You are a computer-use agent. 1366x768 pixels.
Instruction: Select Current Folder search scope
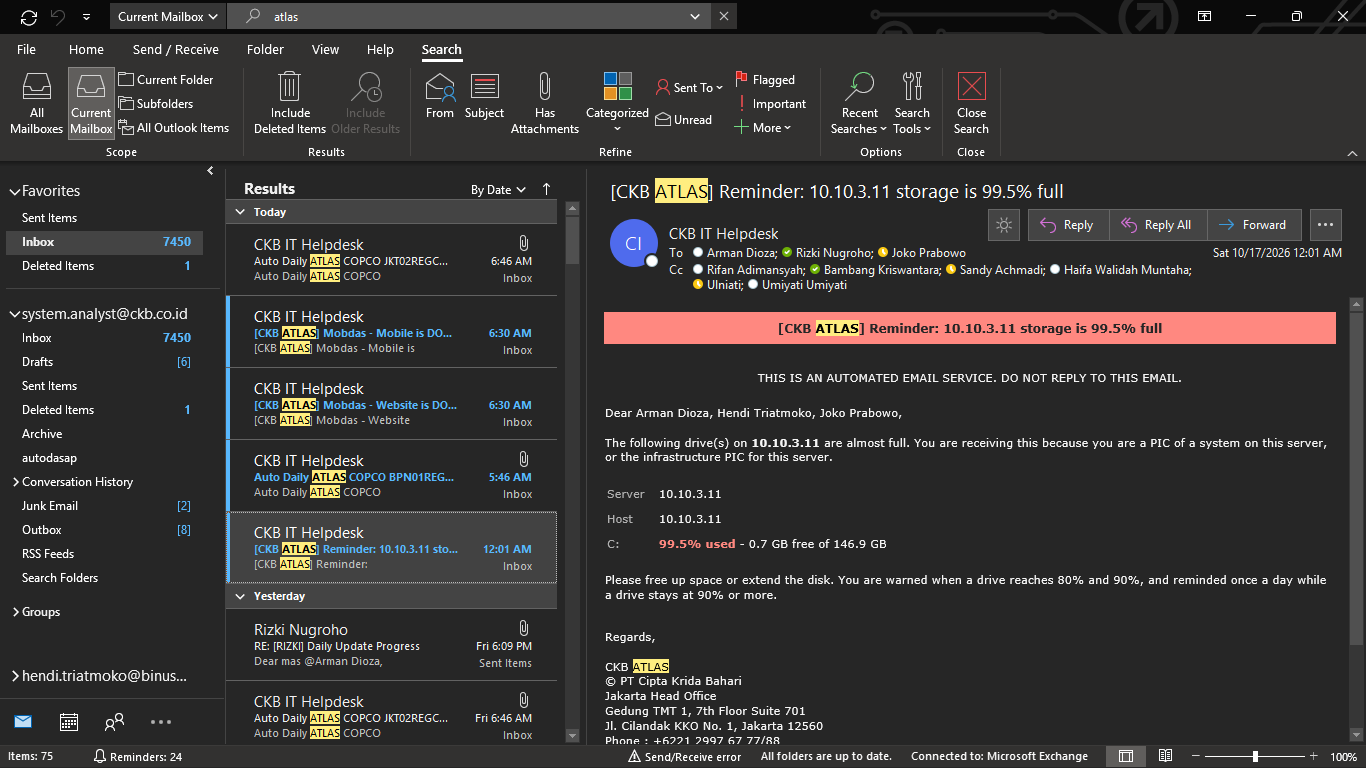(x=166, y=80)
